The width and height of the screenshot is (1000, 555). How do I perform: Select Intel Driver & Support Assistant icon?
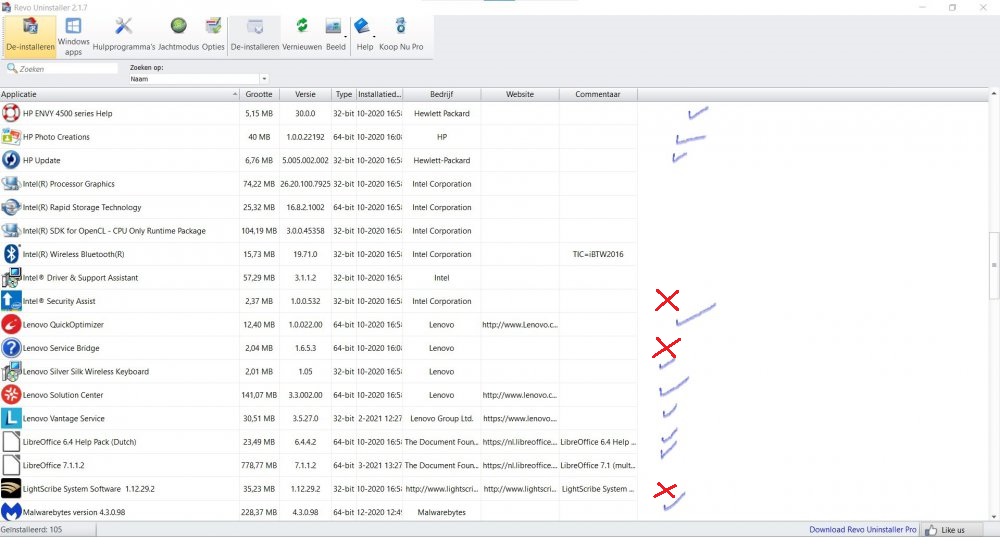pyautogui.click(x=11, y=278)
